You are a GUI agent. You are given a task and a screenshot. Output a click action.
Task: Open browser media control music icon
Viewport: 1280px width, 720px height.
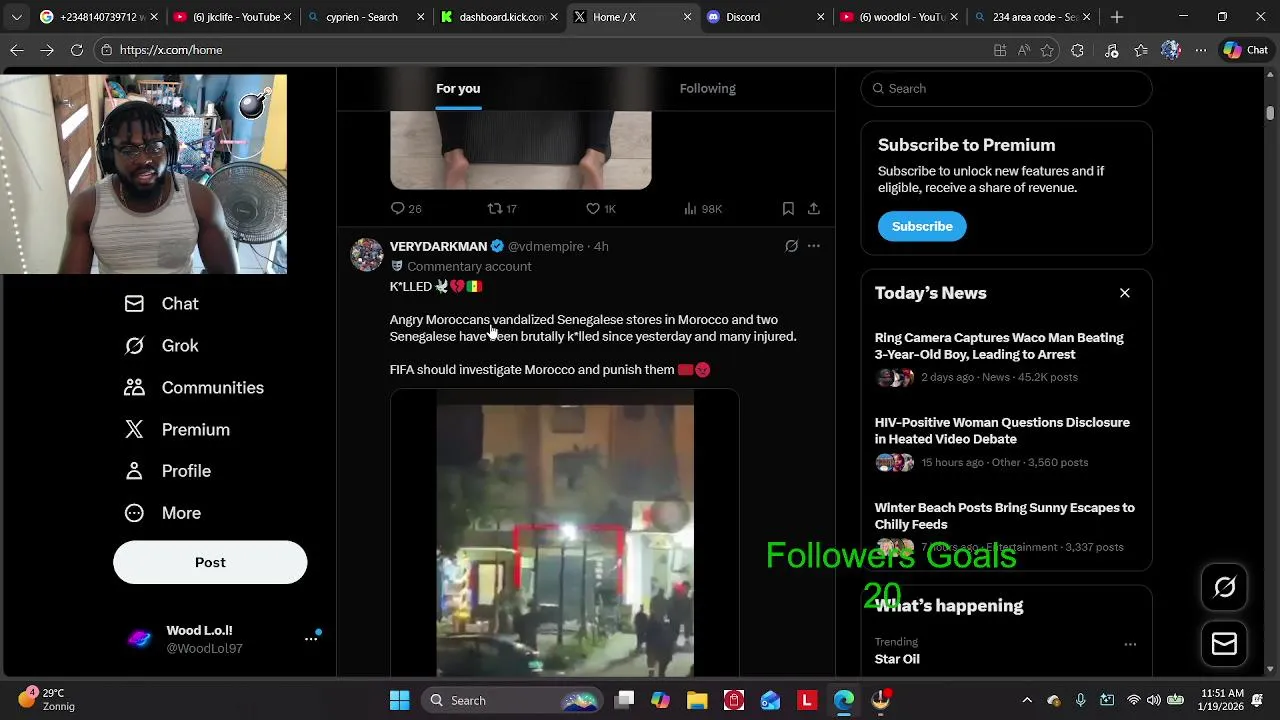point(1111,50)
